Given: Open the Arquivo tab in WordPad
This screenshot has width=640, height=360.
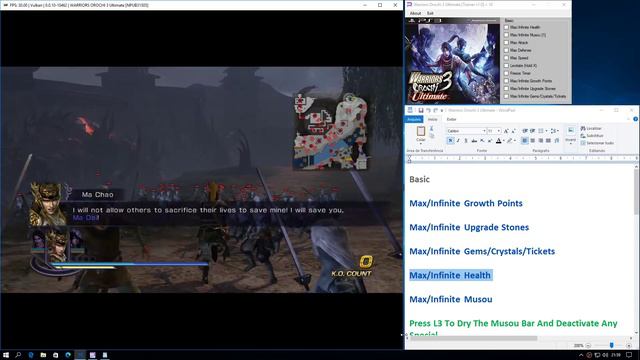Looking at the screenshot, I should [x=414, y=119].
